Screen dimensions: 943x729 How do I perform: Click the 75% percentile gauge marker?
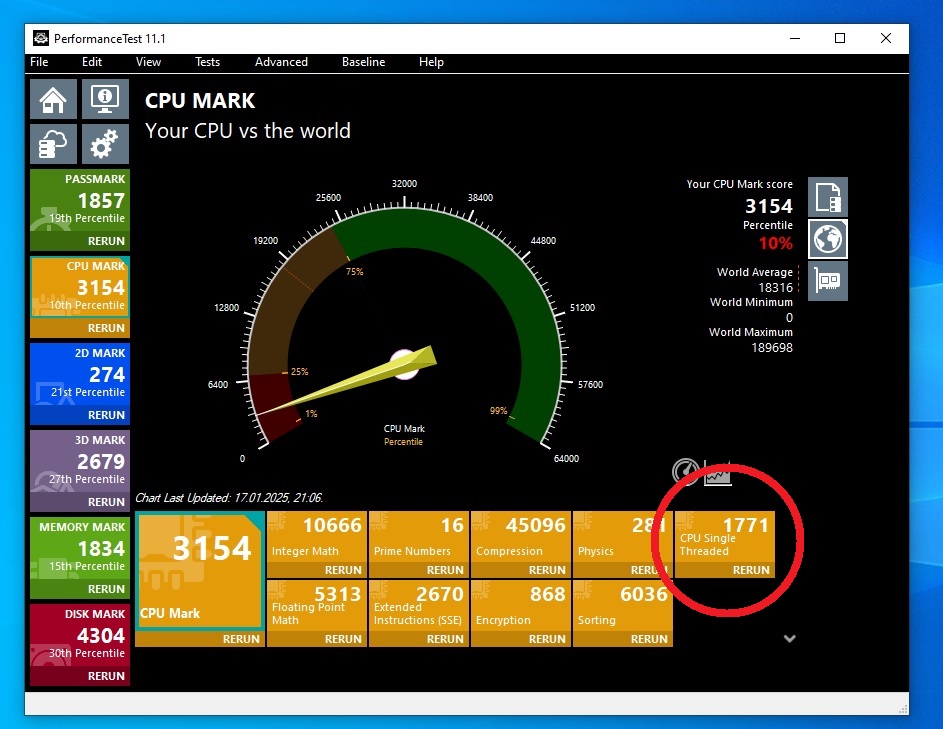click(x=354, y=272)
